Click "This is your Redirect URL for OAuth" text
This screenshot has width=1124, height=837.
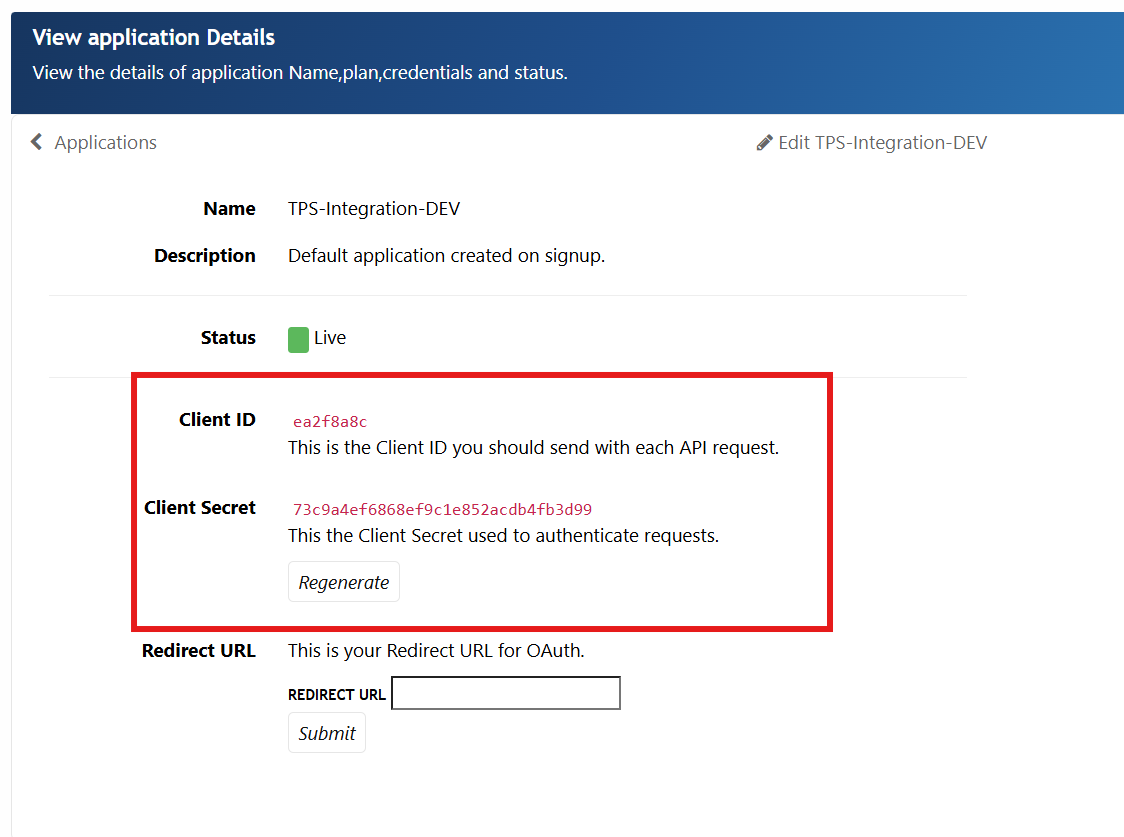(436, 651)
